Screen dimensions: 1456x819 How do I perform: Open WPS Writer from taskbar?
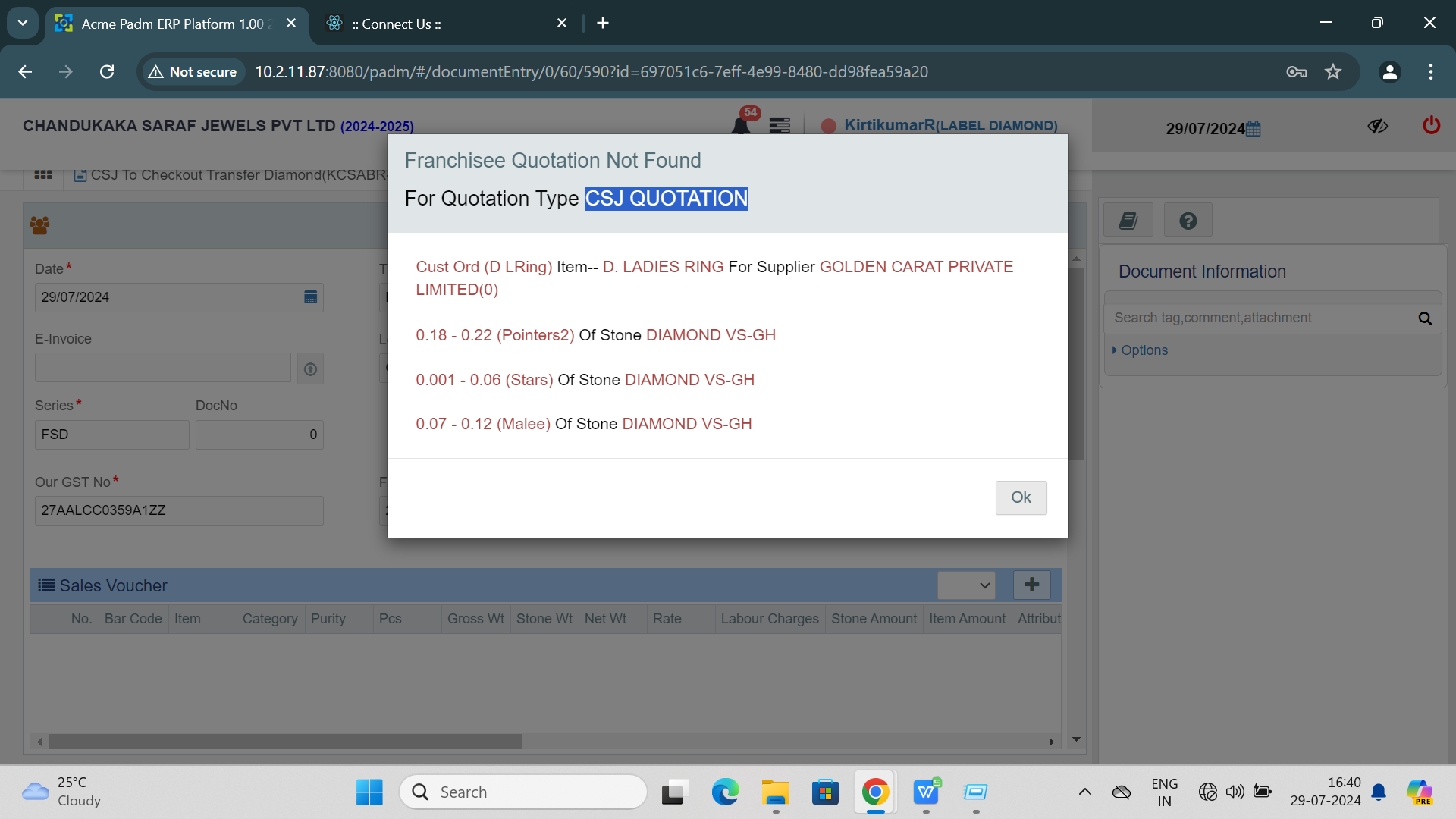click(x=926, y=792)
